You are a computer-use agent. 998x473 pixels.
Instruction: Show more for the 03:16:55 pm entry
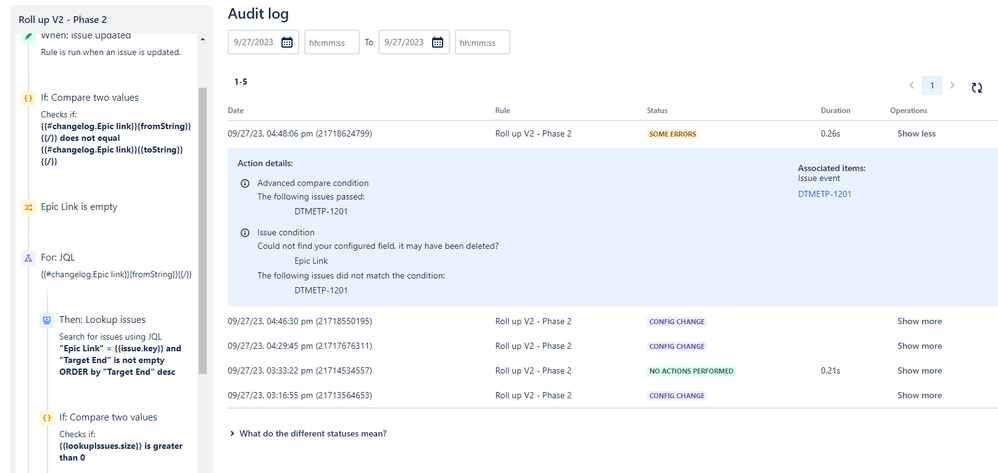pos(920,395)
